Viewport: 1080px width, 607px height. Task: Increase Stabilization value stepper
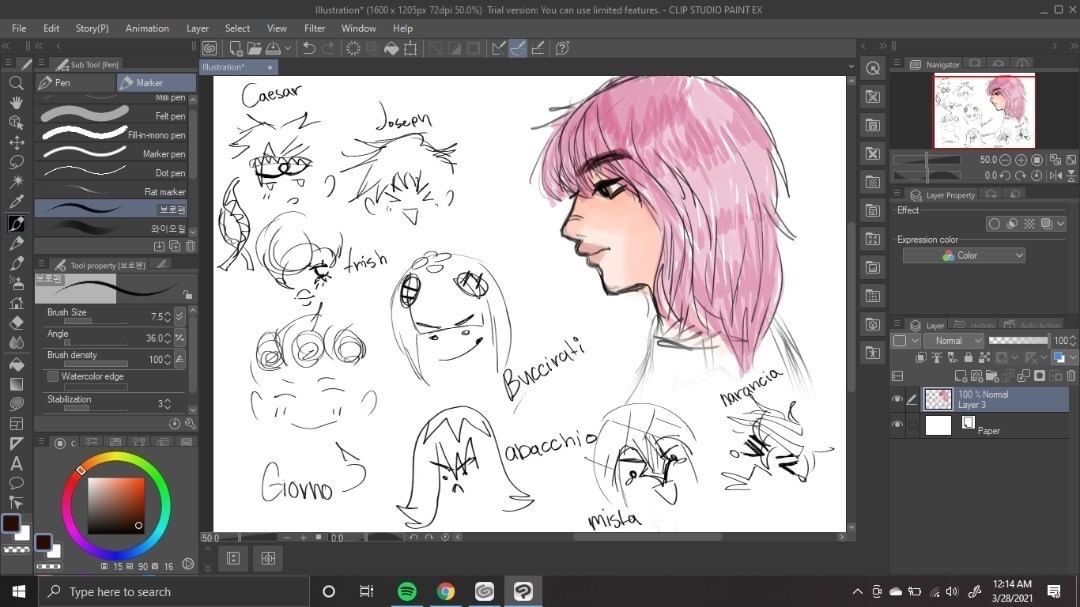[x=167, y=400]
